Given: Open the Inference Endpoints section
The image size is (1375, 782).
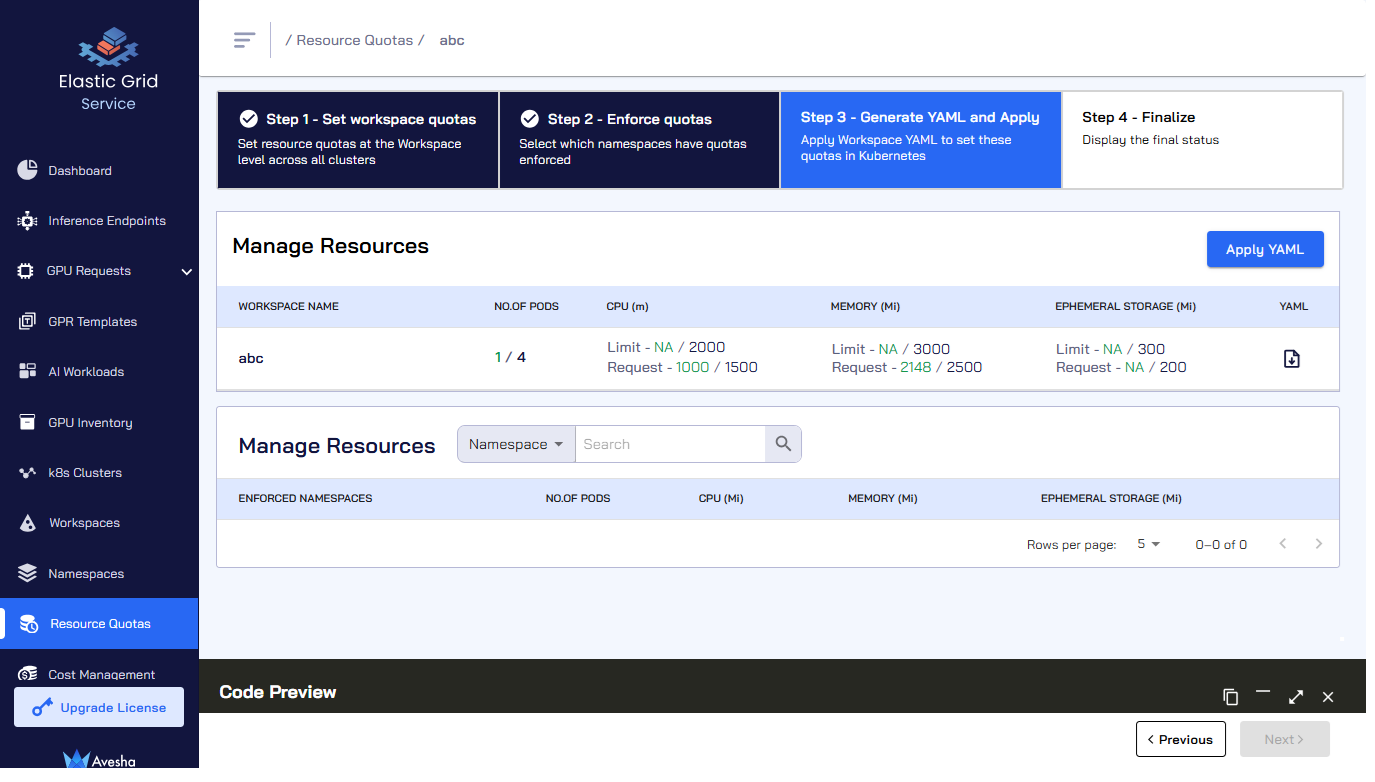Looking at the screenshot, I should (106, 221).
